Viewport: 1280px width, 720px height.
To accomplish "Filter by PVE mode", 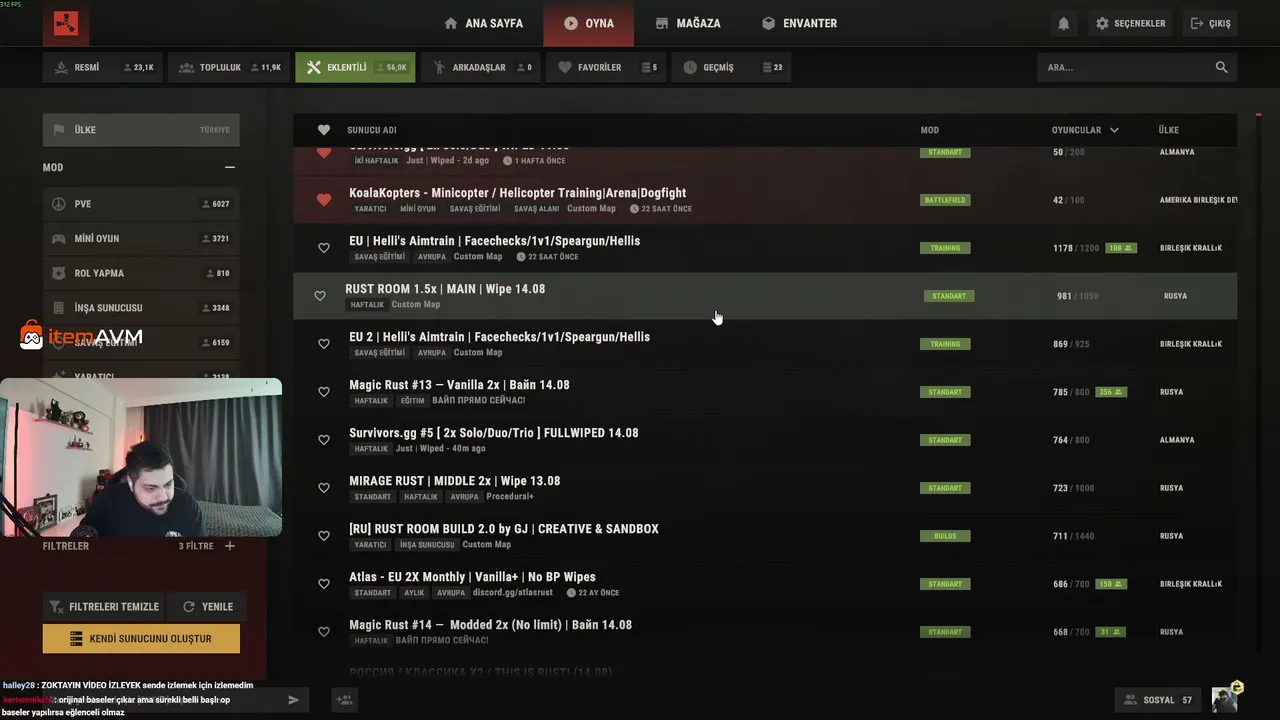I will coord(141,204).
